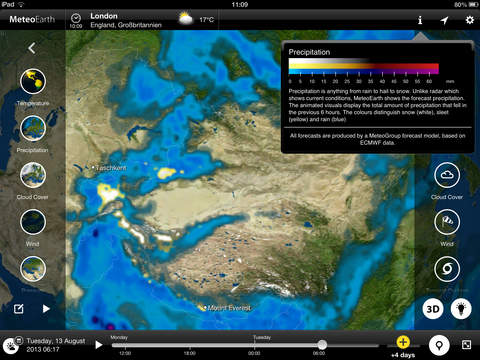Click the timeline slider handle

(x=322, y=345)
